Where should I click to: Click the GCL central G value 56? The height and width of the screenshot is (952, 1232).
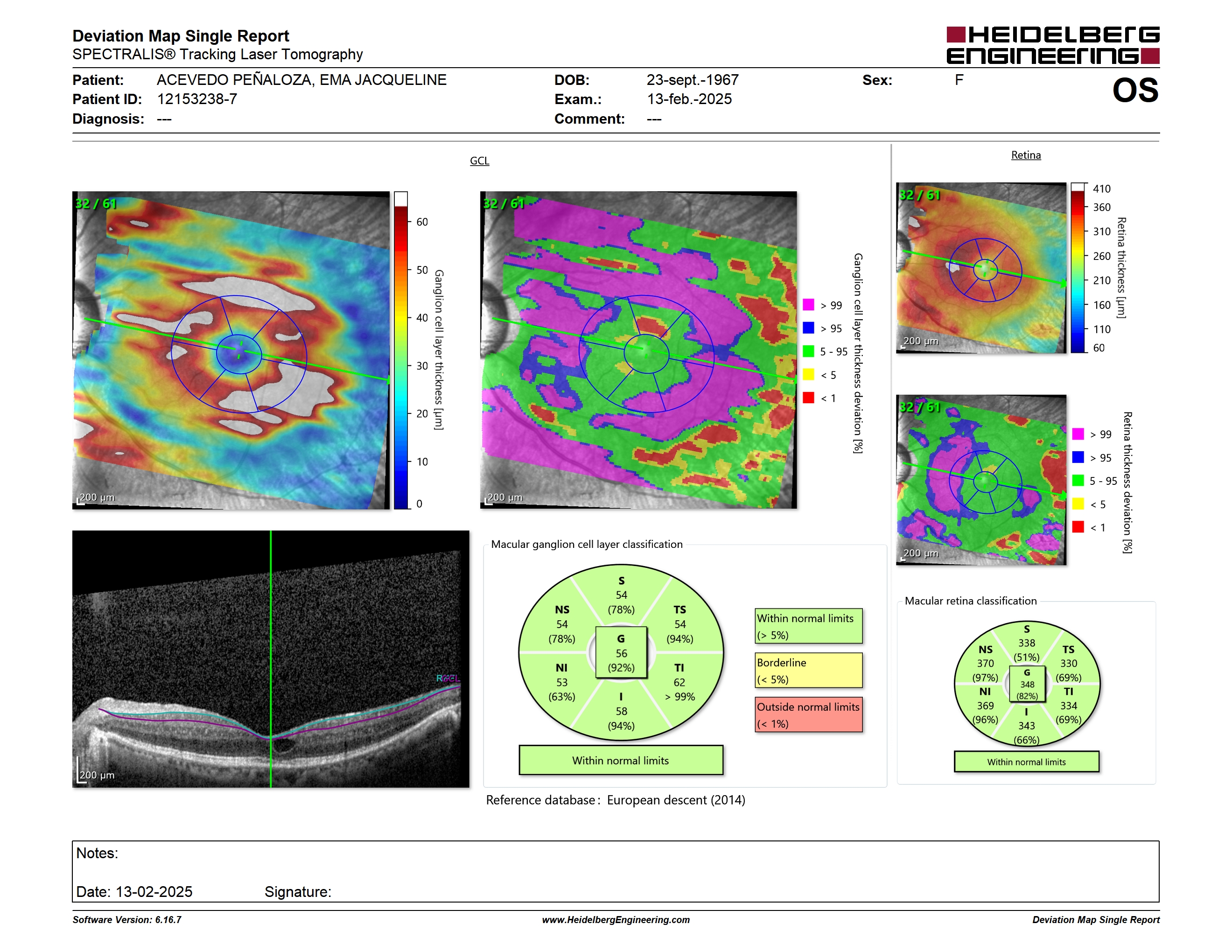[x=621, y=653]
